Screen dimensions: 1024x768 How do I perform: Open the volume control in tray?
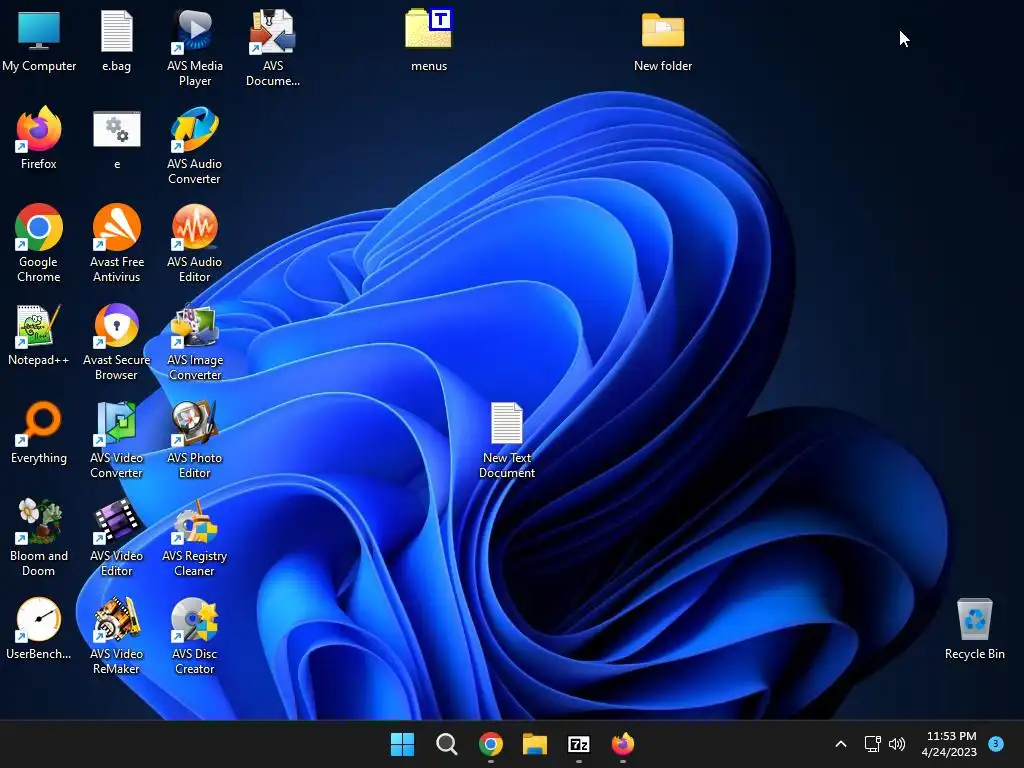(897, 744)
